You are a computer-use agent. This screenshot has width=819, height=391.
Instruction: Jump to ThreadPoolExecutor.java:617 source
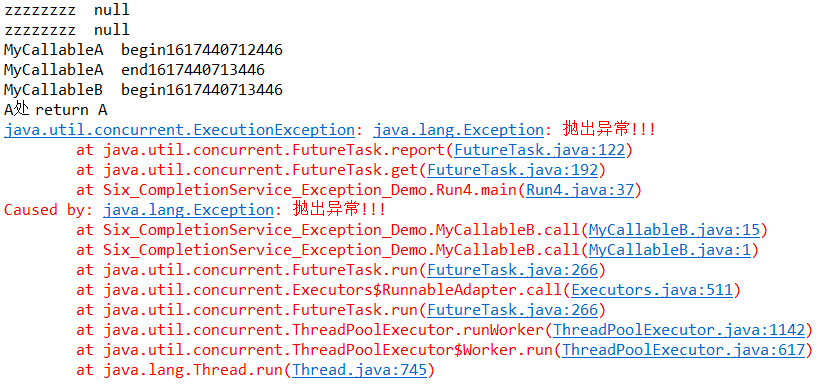tap(684, 350)
